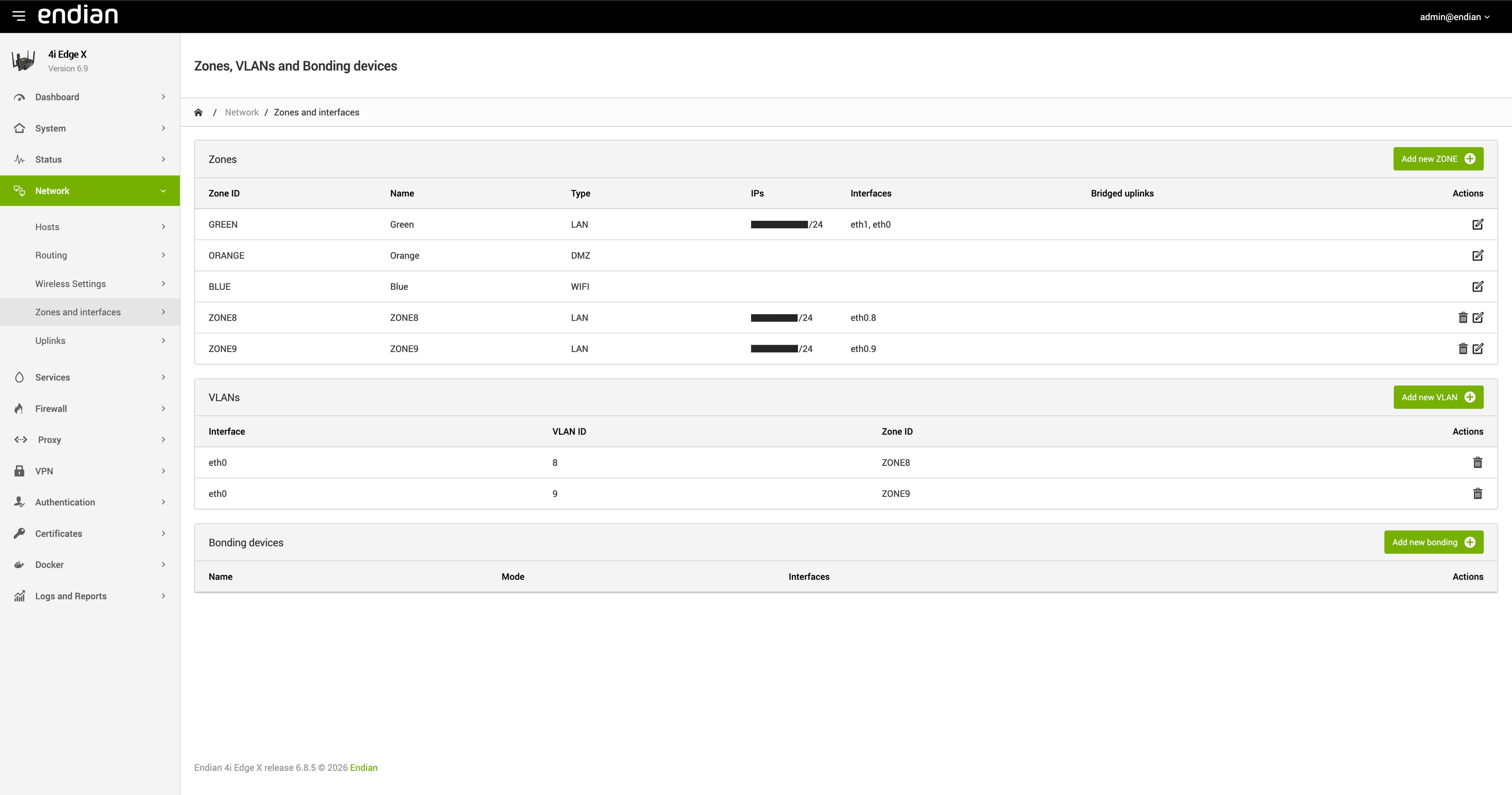The width and height of the screenshot is (1512, 795).
Task: Collapse the Network section chevron
Action: tap(163, 190)
